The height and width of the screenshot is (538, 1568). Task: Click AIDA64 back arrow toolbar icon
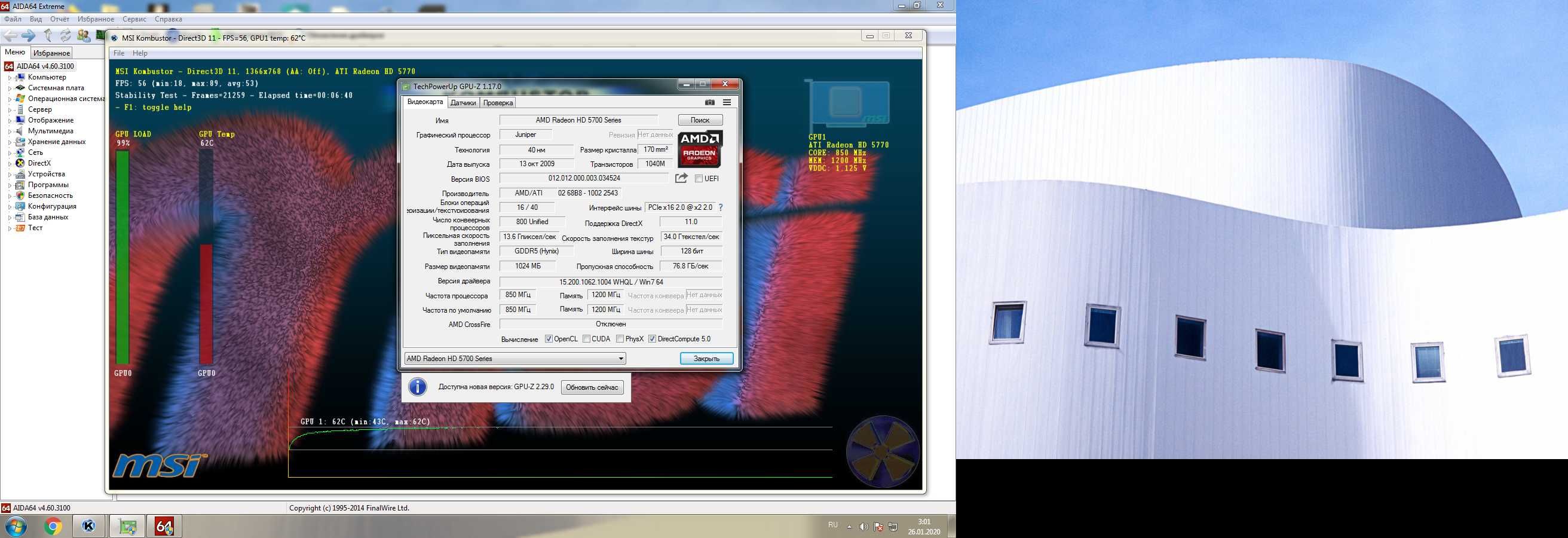11,36
